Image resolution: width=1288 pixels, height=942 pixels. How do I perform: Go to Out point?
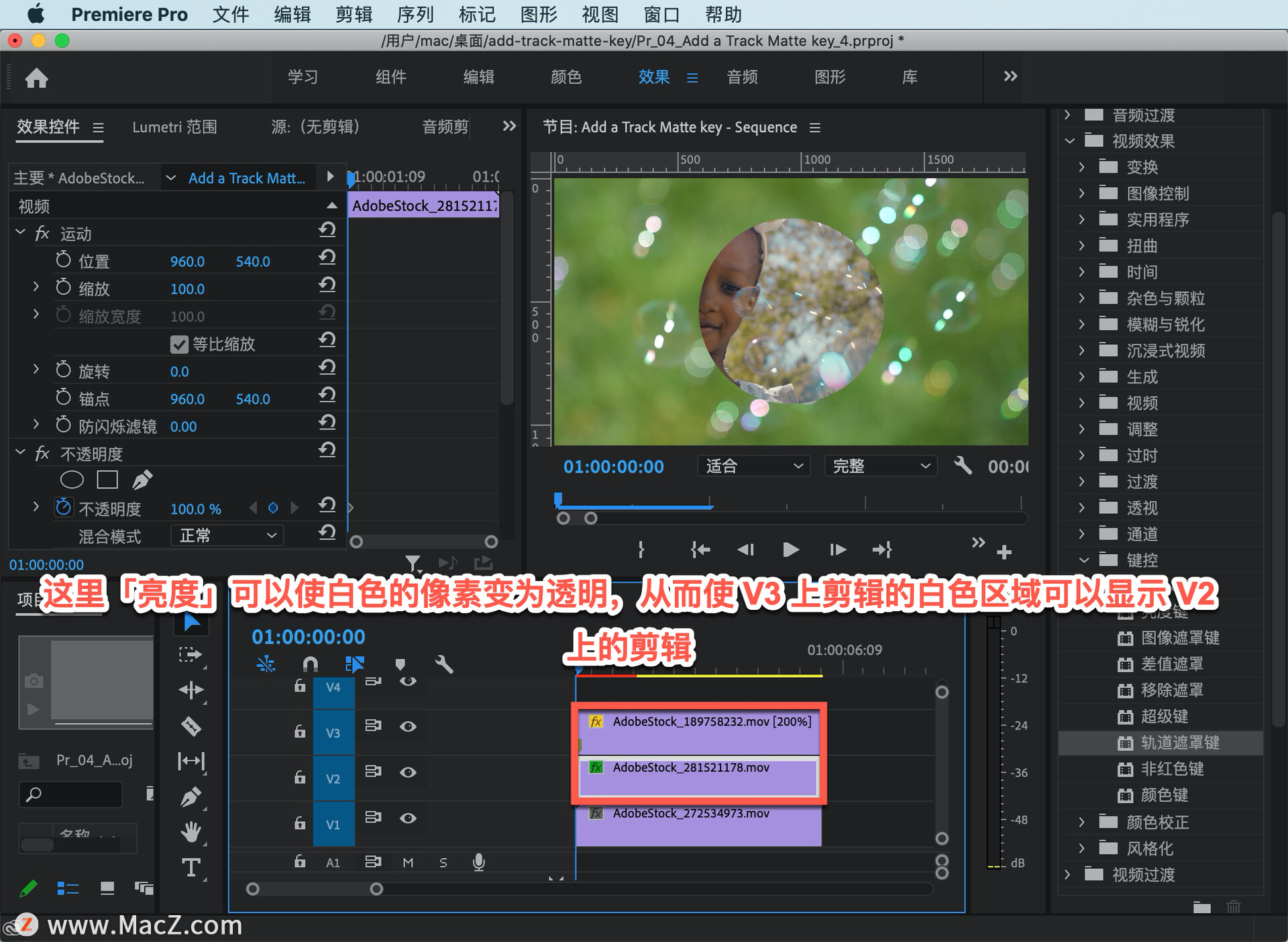click(x=882, y=550)
